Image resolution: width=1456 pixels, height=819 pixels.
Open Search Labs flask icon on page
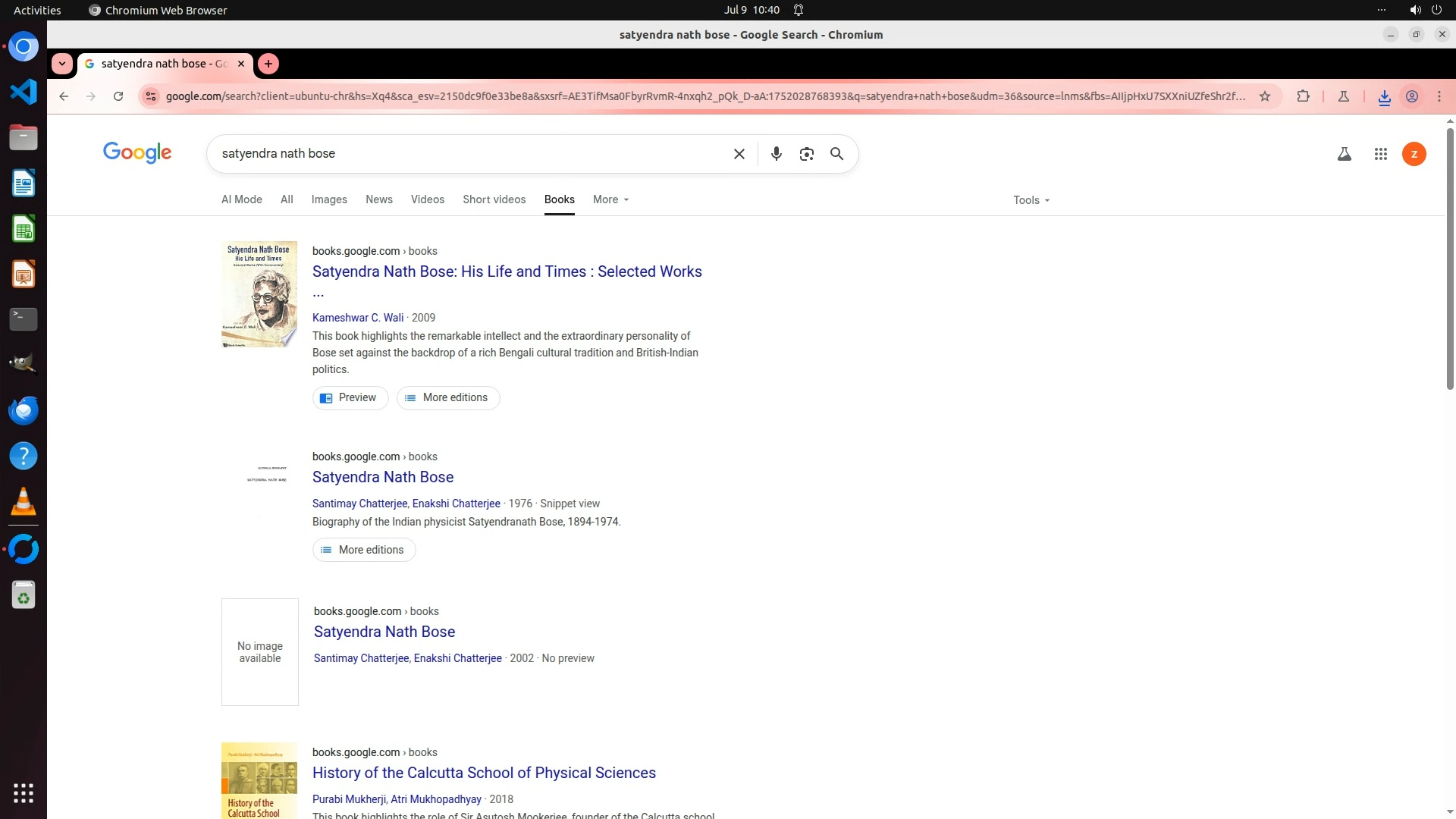(x=1344, y=154)
